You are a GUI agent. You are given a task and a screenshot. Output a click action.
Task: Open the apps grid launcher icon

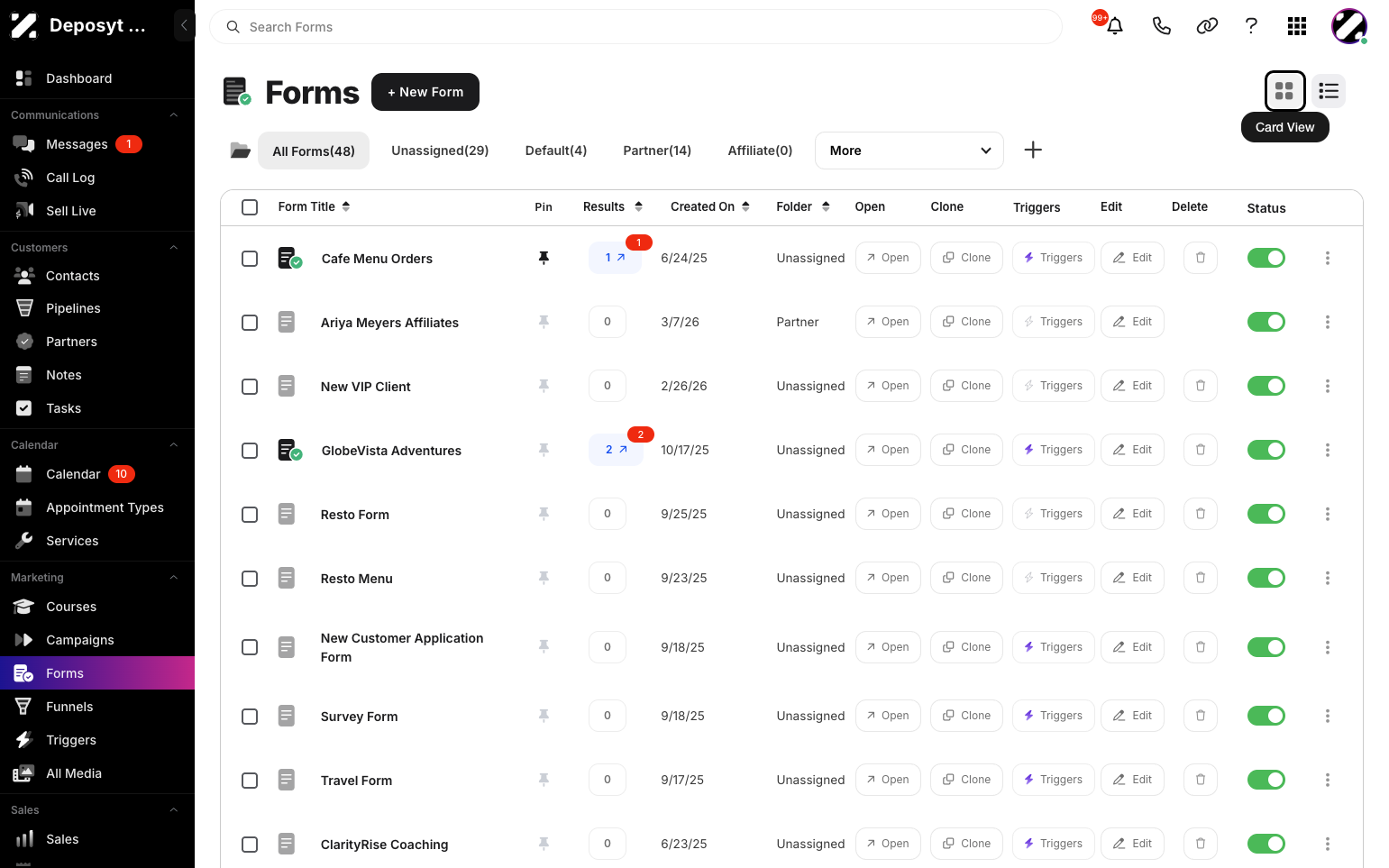[1297, 26]
